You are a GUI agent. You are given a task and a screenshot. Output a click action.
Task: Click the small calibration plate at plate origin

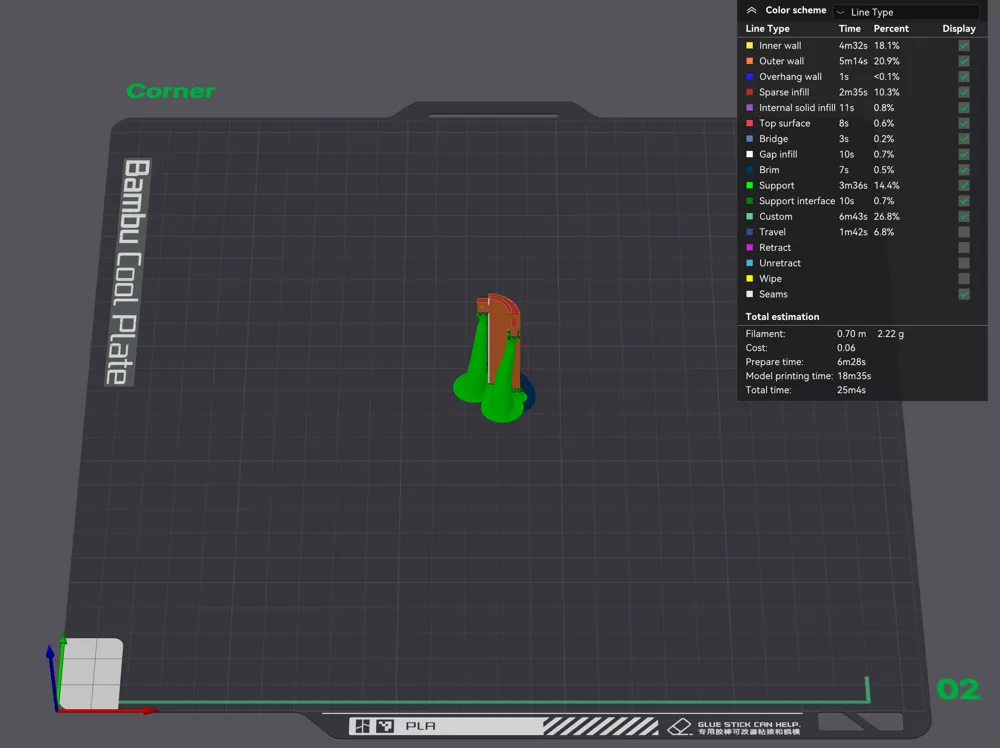tap(90, 672)
